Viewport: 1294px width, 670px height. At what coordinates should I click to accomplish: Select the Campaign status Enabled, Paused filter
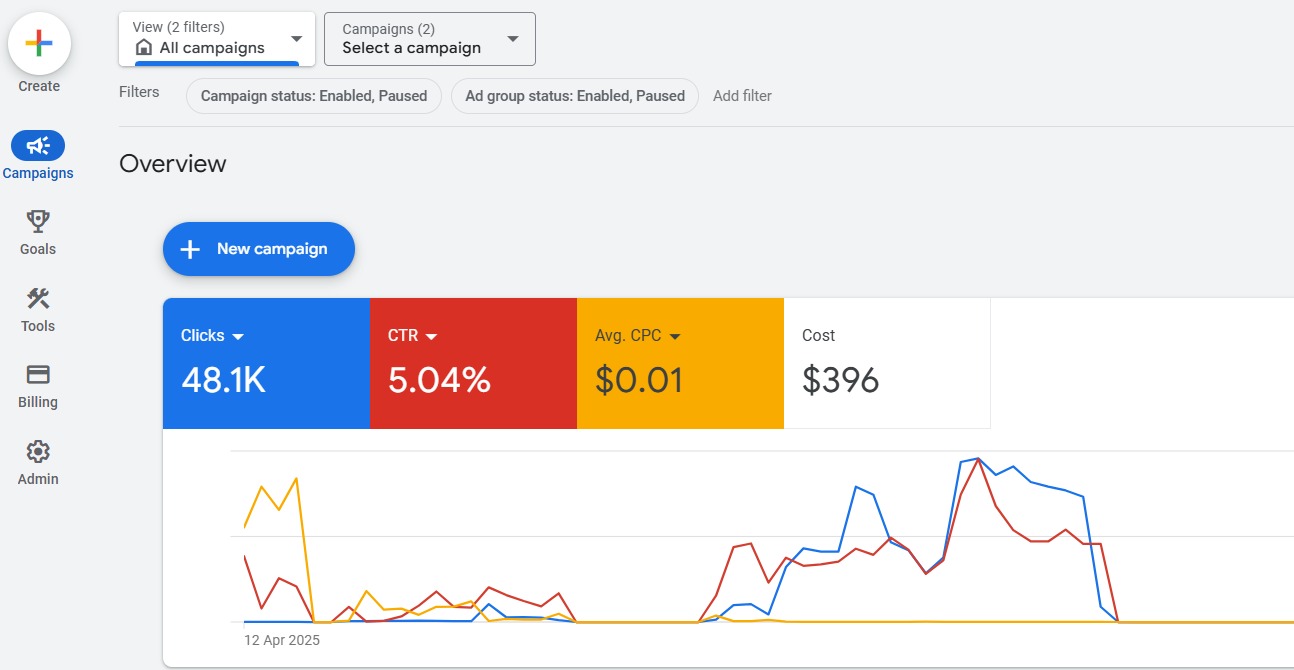pyautogui.click(x=313, y=96)
